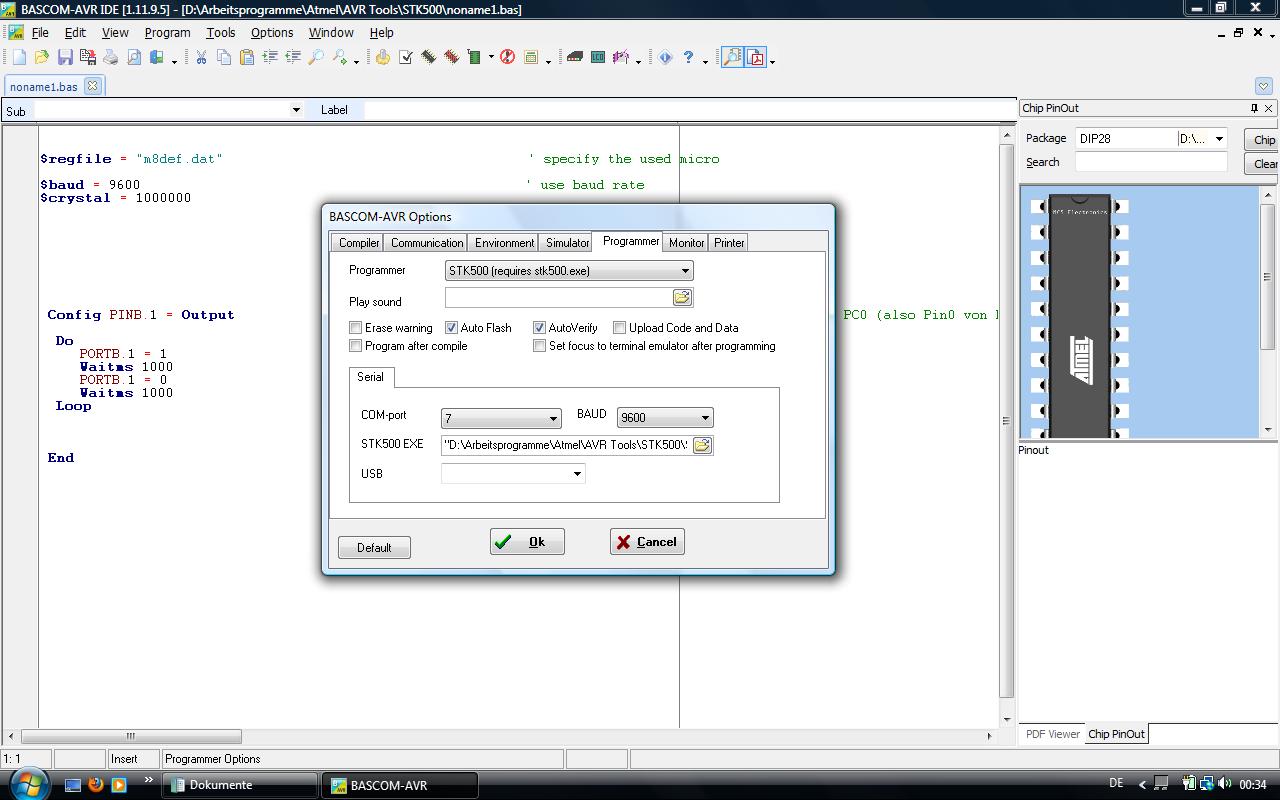
Task: Enable the Erase warning checkbox
Action: [355, 328]
